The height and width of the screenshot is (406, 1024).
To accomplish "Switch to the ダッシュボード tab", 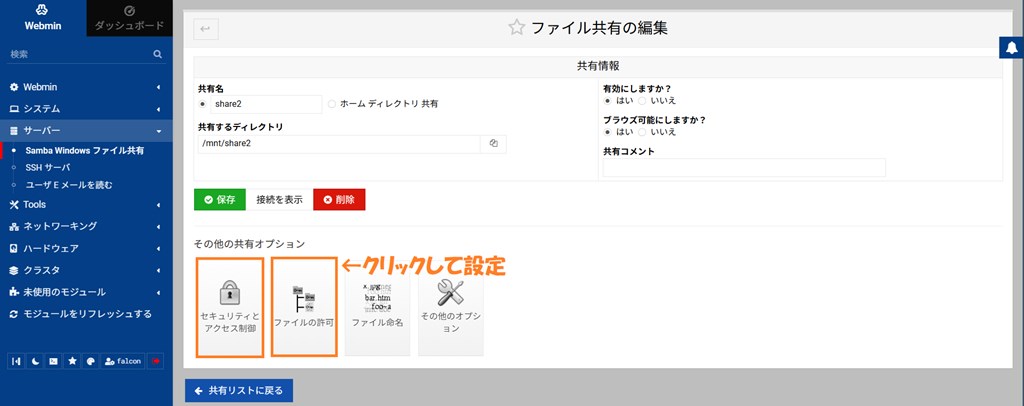I will point(129,18).
